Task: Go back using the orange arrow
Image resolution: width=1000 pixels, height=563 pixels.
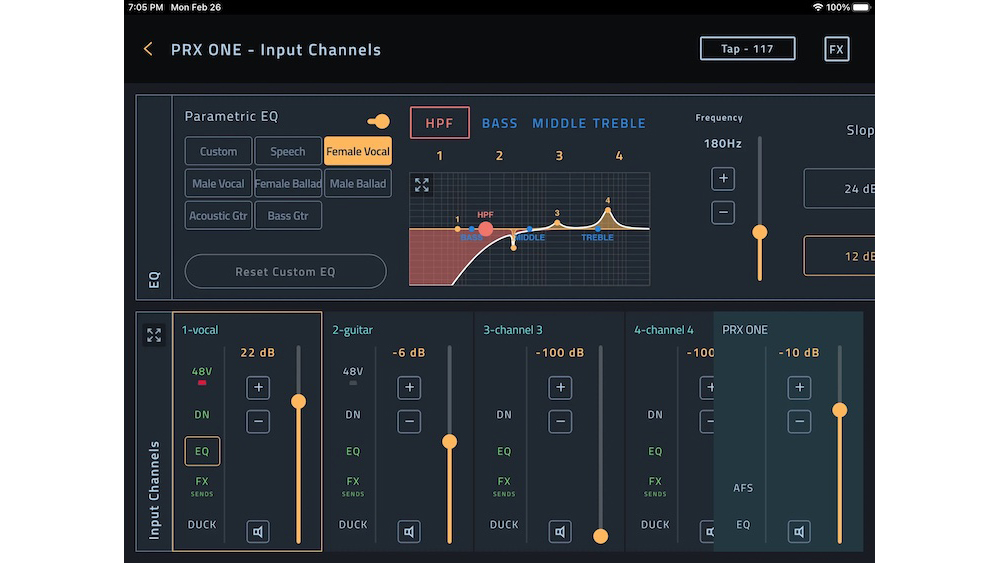Action: (148, 49)
